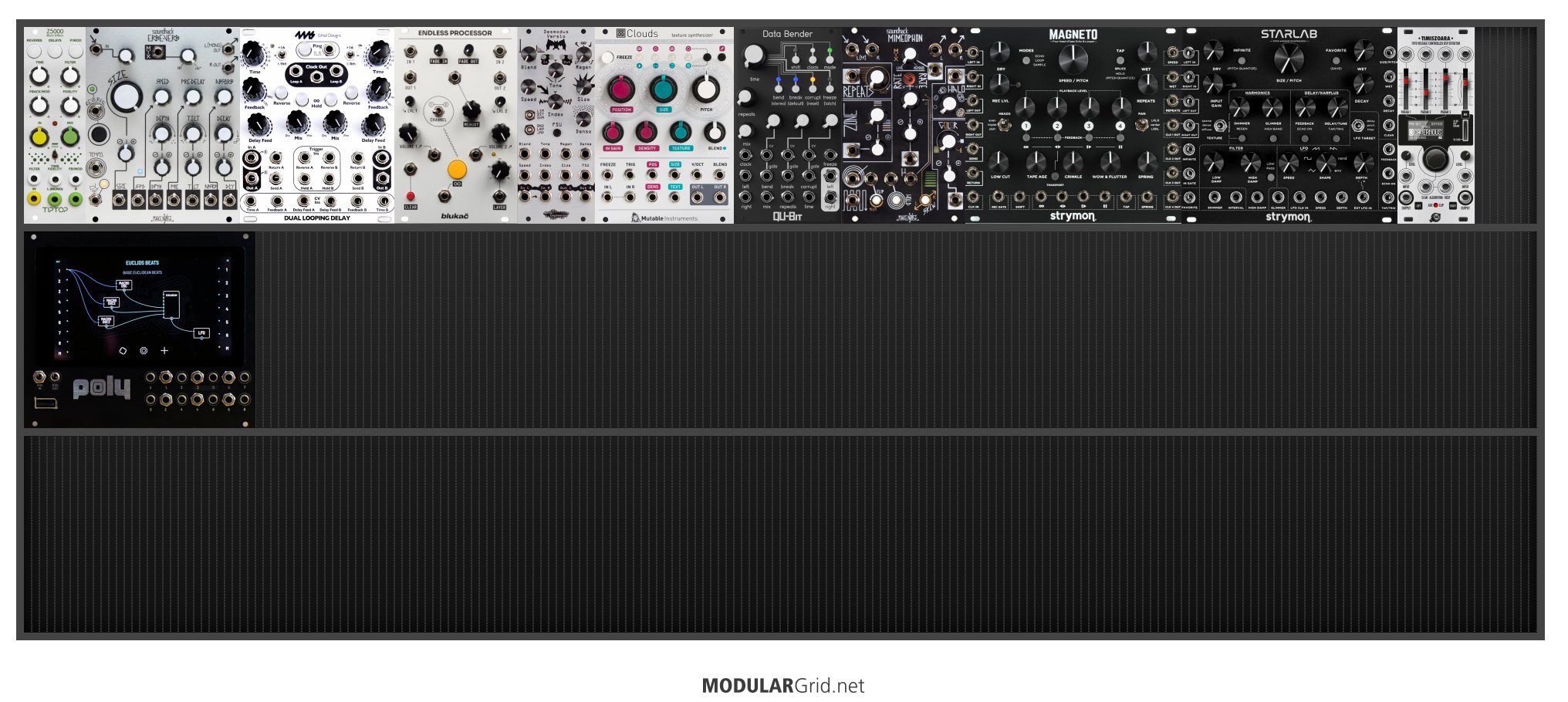The image size is (1568, 702).
Task: Push the TAP button on Magneto
Action: point(1120,60)
